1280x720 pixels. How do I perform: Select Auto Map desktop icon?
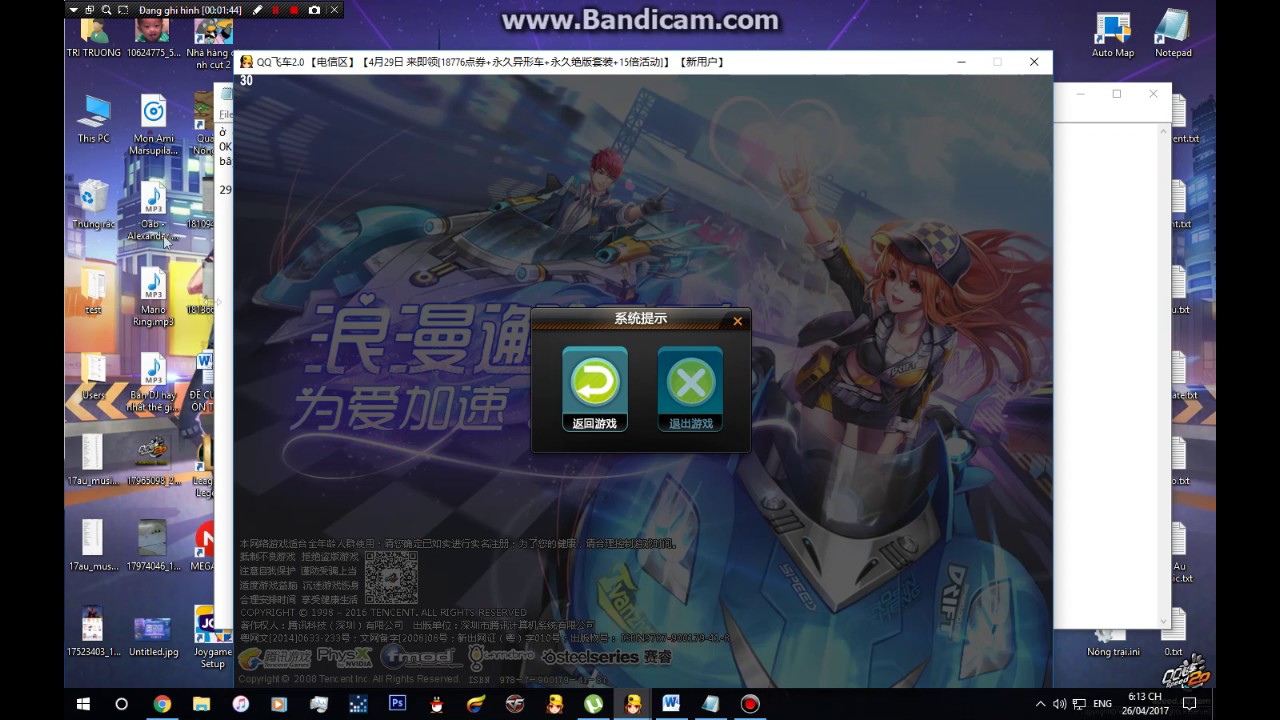pos(1112,34)
